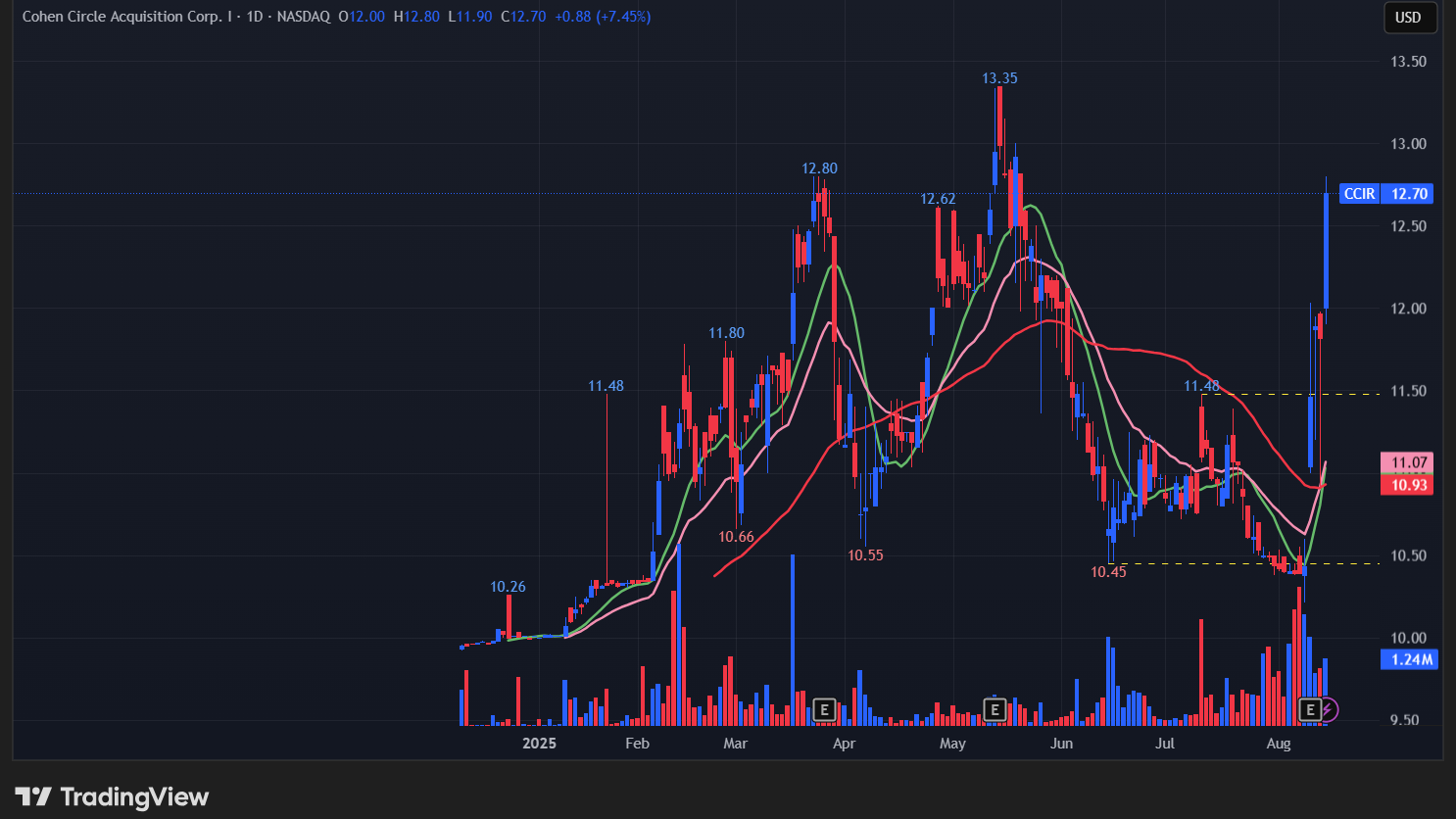The image size is (1456, 819).
Task: Click the Jun label on time axis
Action: 1061,744
